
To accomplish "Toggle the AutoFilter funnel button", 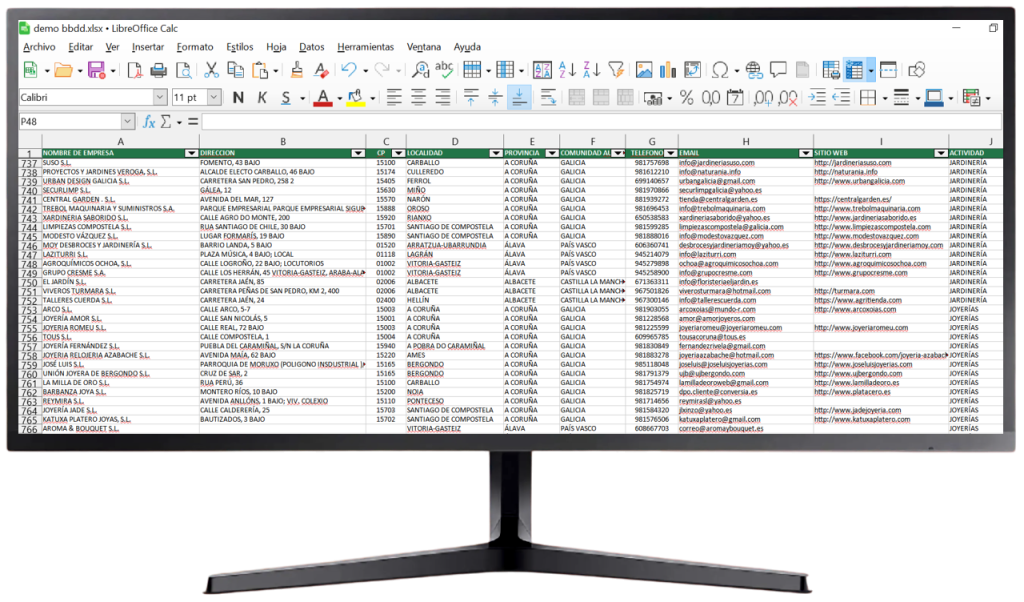I will [616, 70].
